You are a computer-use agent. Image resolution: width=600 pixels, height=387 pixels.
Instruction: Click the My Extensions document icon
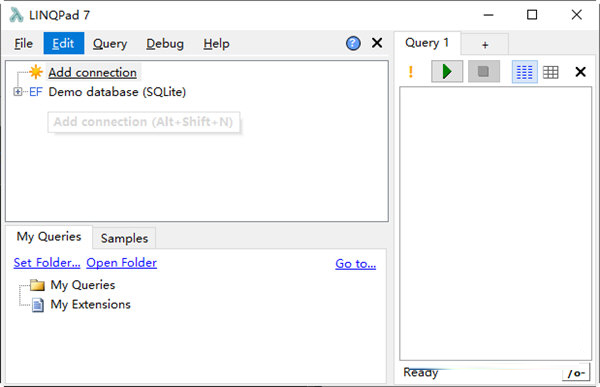coord(38,305)
